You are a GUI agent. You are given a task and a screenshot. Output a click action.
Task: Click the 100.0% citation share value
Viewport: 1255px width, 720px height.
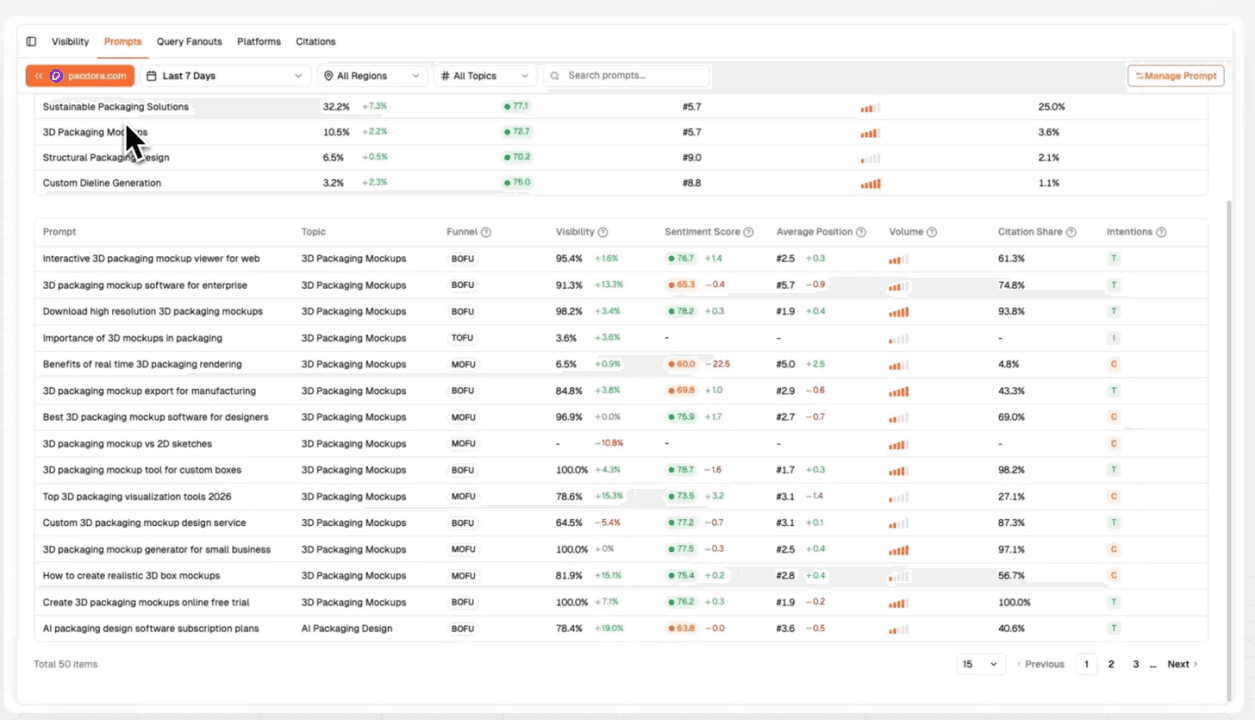[1014, 603]
